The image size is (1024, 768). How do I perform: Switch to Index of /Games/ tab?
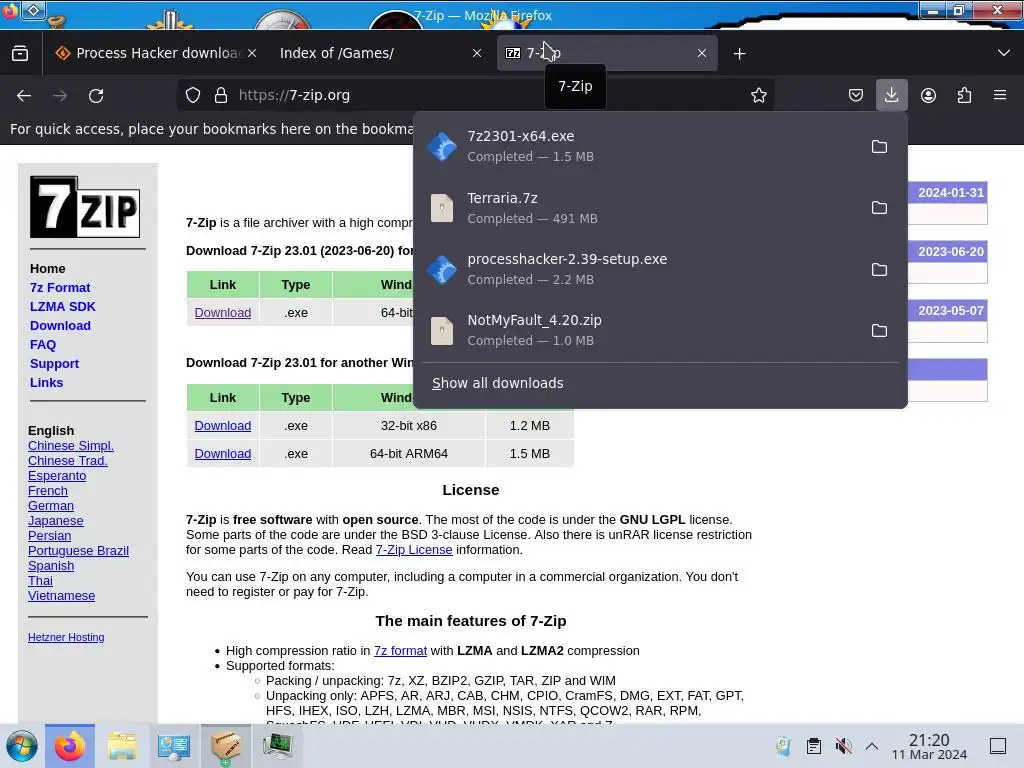coord(379,53)
